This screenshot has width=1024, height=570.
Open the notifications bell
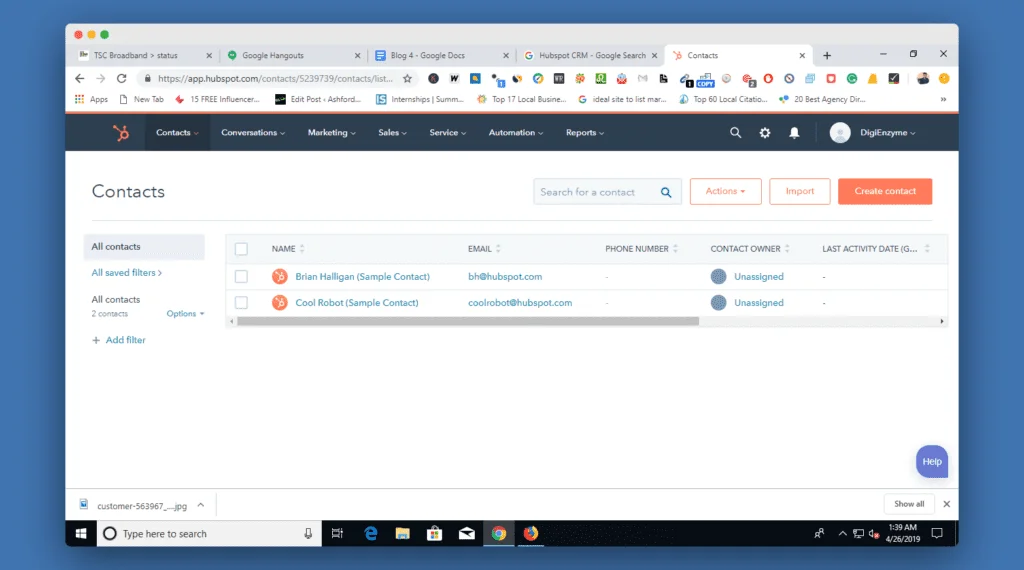[x=794, y=133]
